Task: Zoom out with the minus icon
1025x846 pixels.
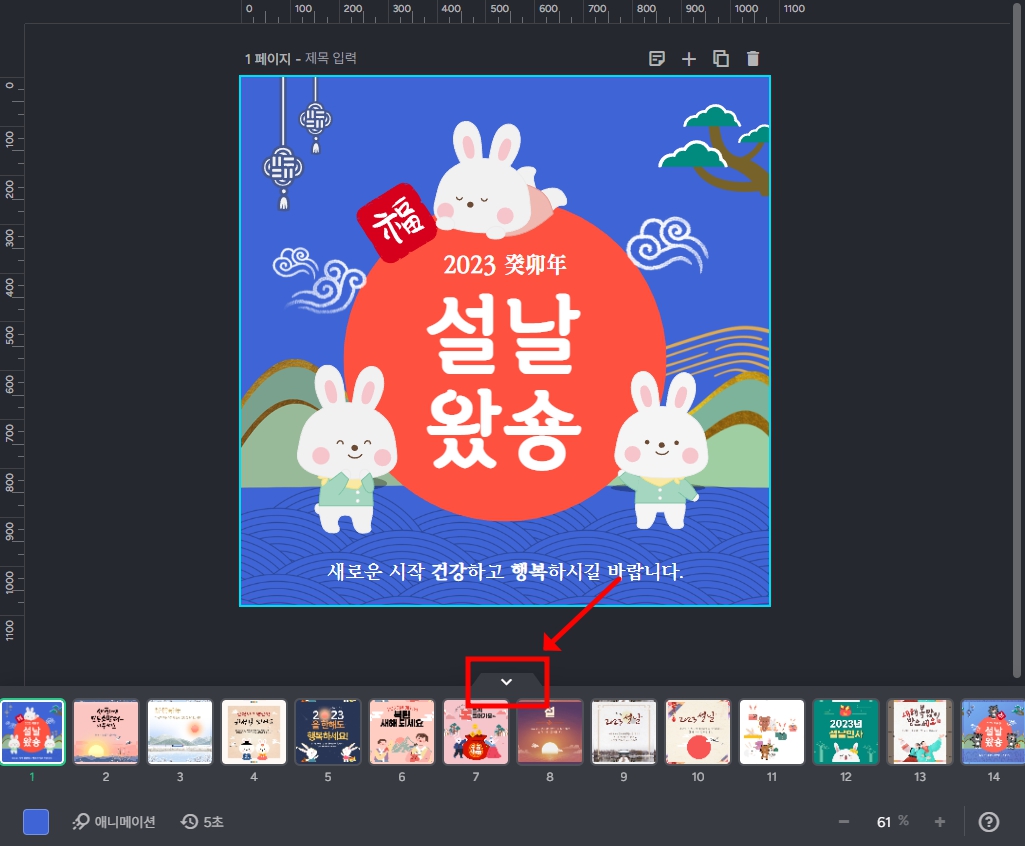Action: 843,821
